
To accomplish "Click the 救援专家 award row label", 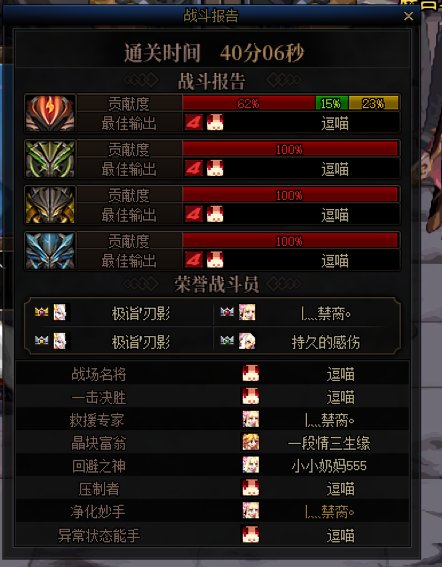I will pyautogui.click(x=97, y=420).
